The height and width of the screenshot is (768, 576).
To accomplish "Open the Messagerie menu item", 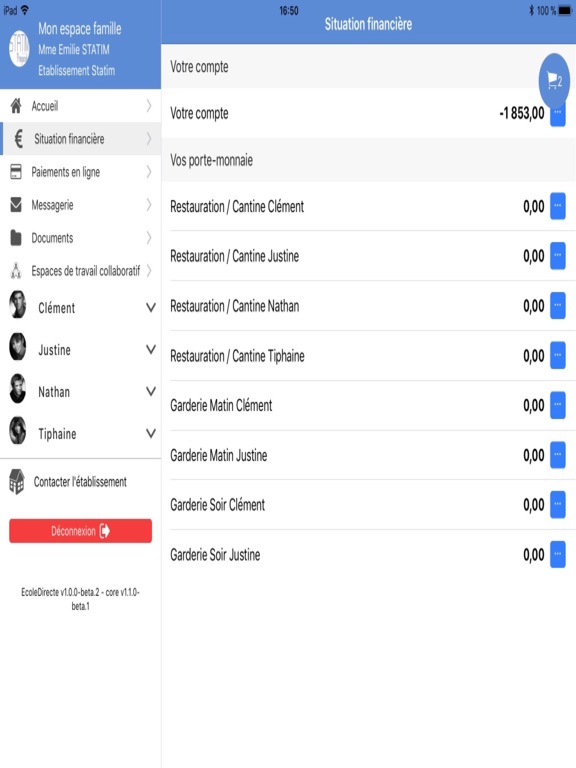I will click(x=80, y=205).
